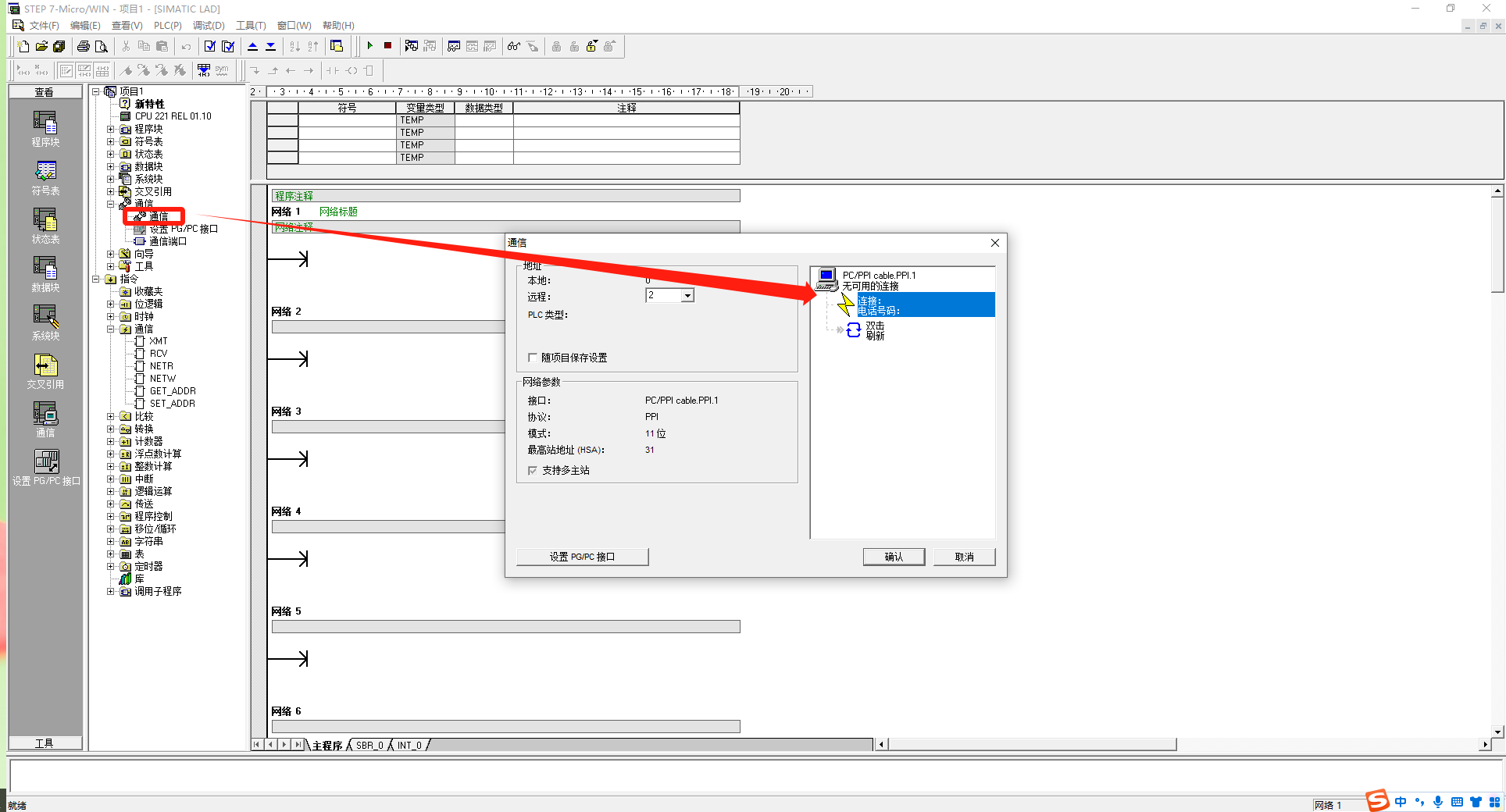
Task: Click the red STOP mode icon
Action: tap(387, 46)
